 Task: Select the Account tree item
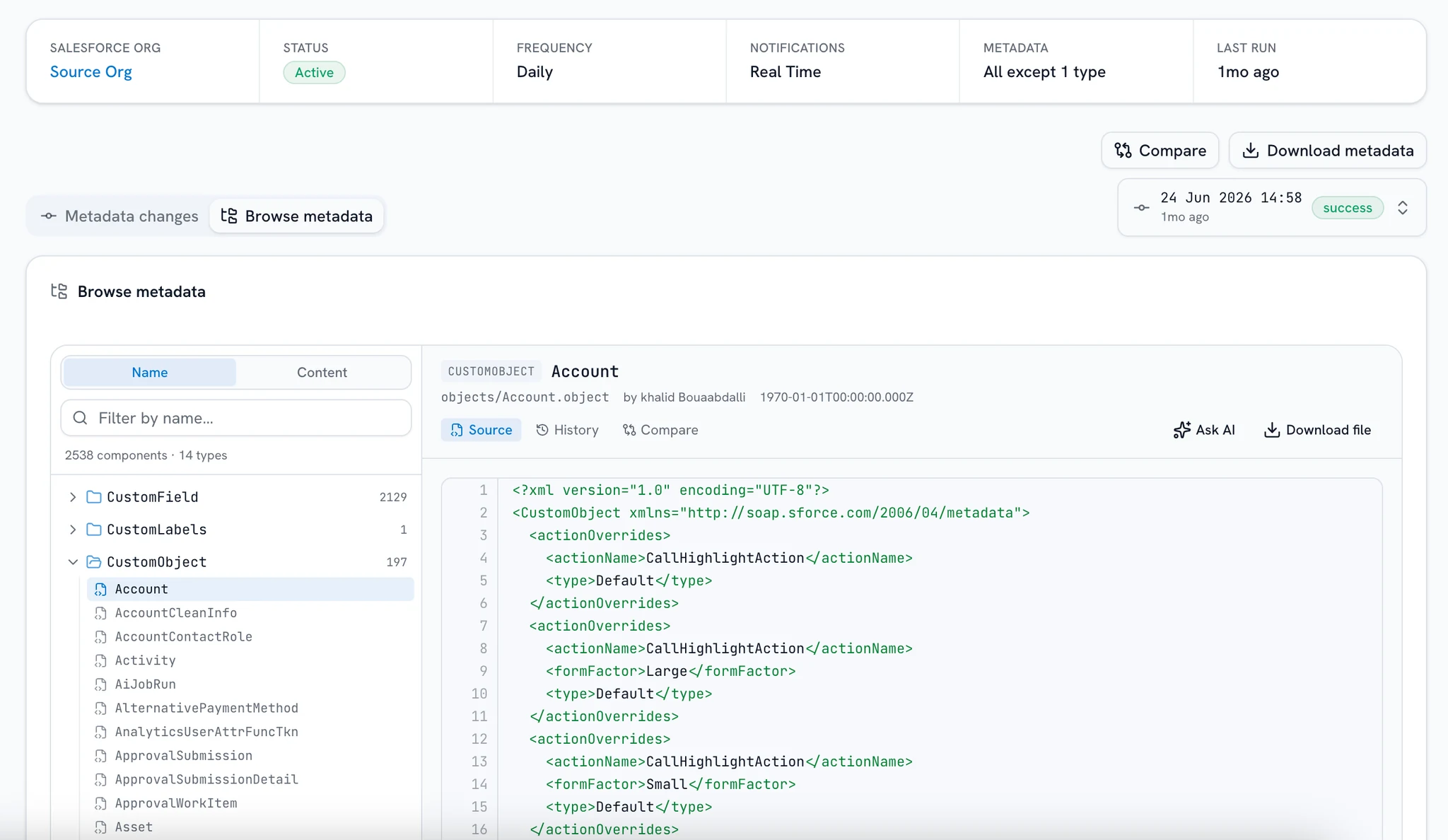coord(250,589)
